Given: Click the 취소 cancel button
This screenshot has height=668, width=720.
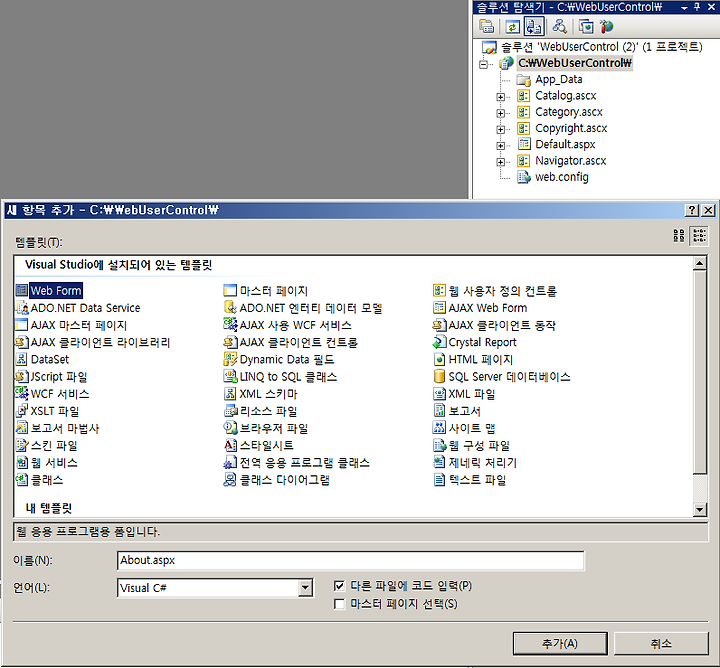Looking at the screenshot, I should pos(661,643).
